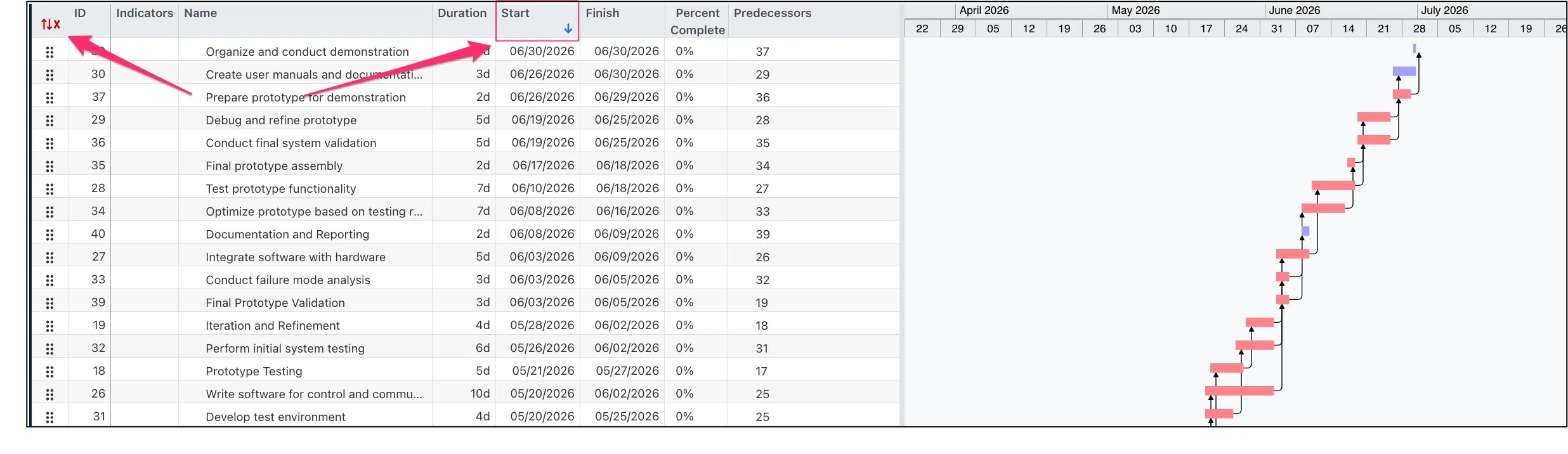Click drag handle of Conduct failure mode analysis
Screen dimensions: 1568x454
coord(49,280)
